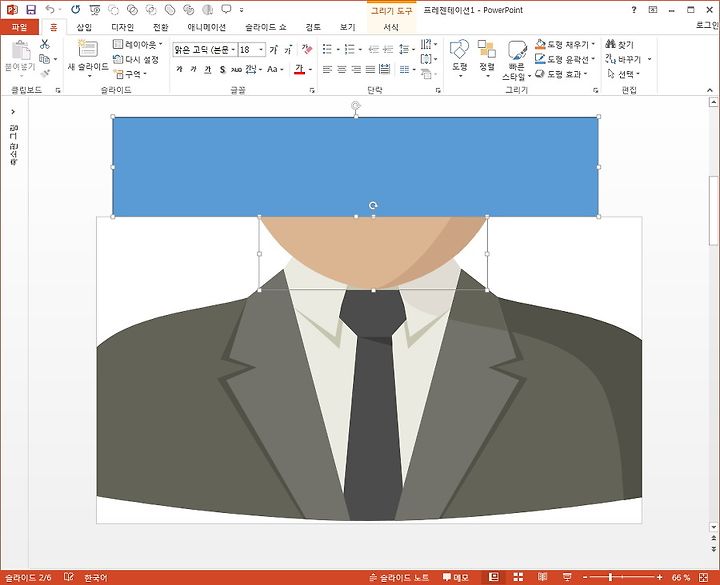Open the Shape Effects (도형 효과) dropdown

[562, 73]
